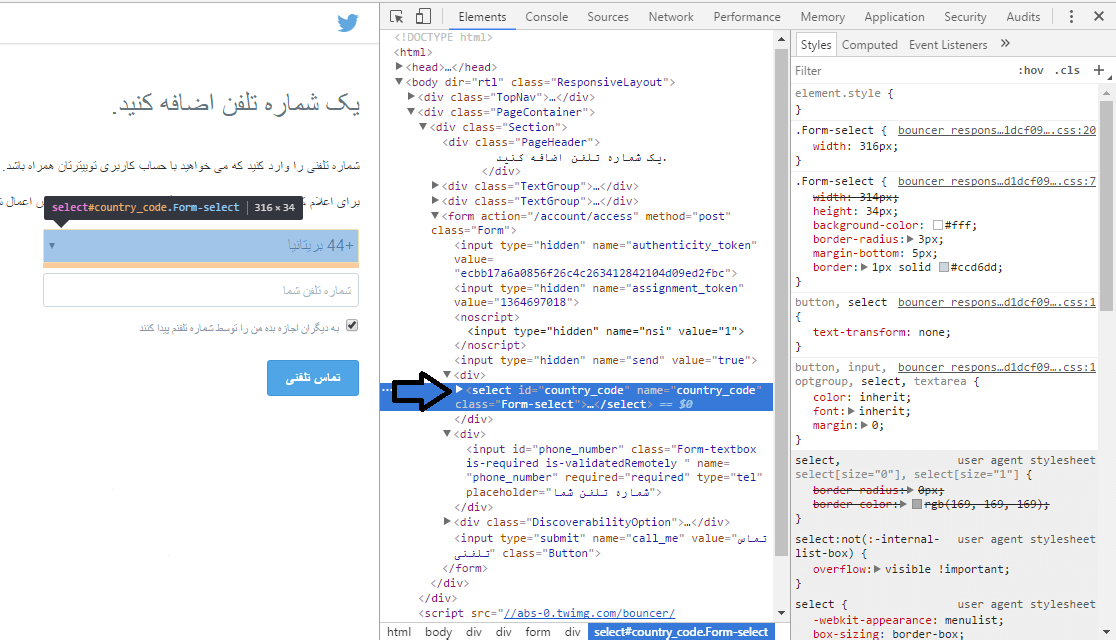The image size is (1116, 640).
Task: Open bouncer css:7 stylesheet link
Action: tap(996, 182)
